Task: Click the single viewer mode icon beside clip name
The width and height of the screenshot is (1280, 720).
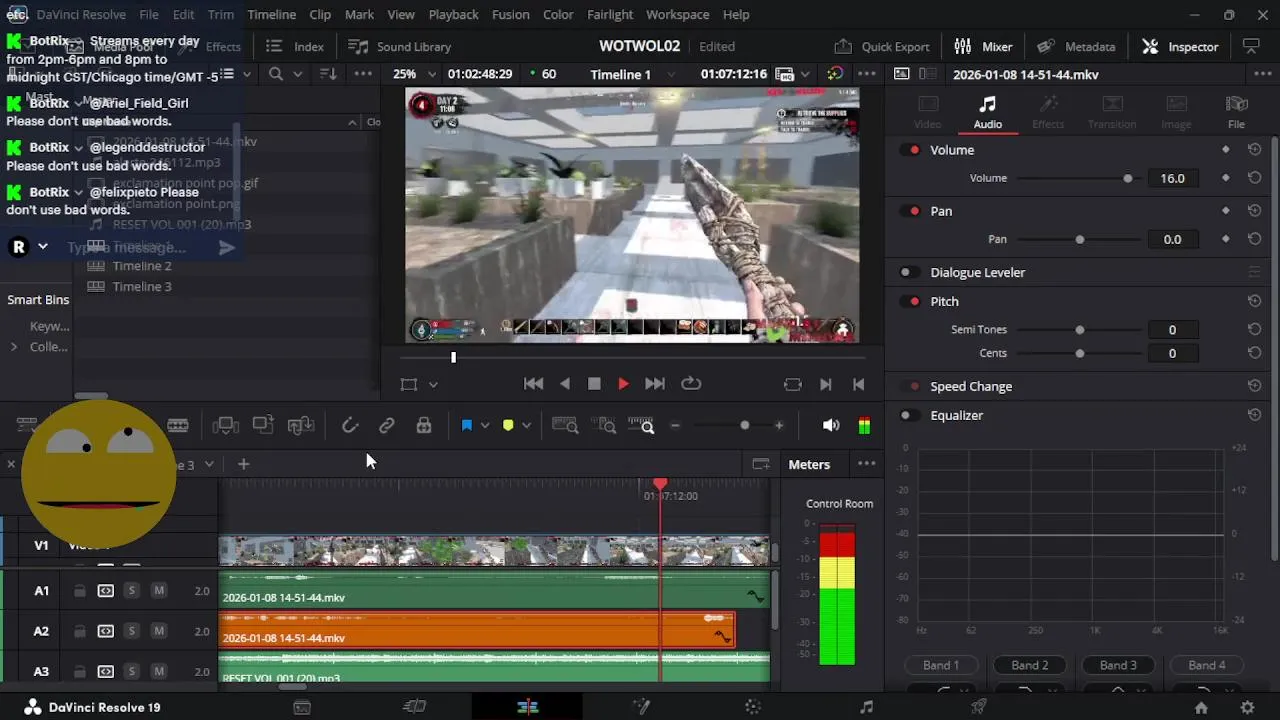Action: [x=901, y=74]
